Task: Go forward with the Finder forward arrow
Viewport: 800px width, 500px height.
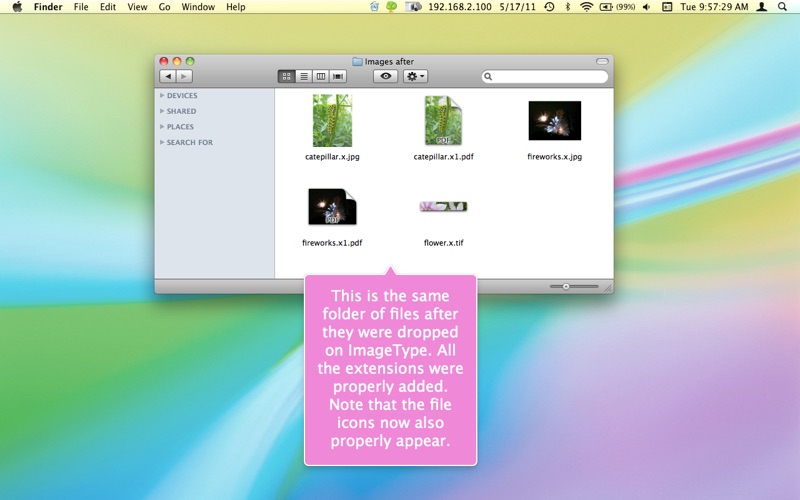Action: tap(184, 77)
